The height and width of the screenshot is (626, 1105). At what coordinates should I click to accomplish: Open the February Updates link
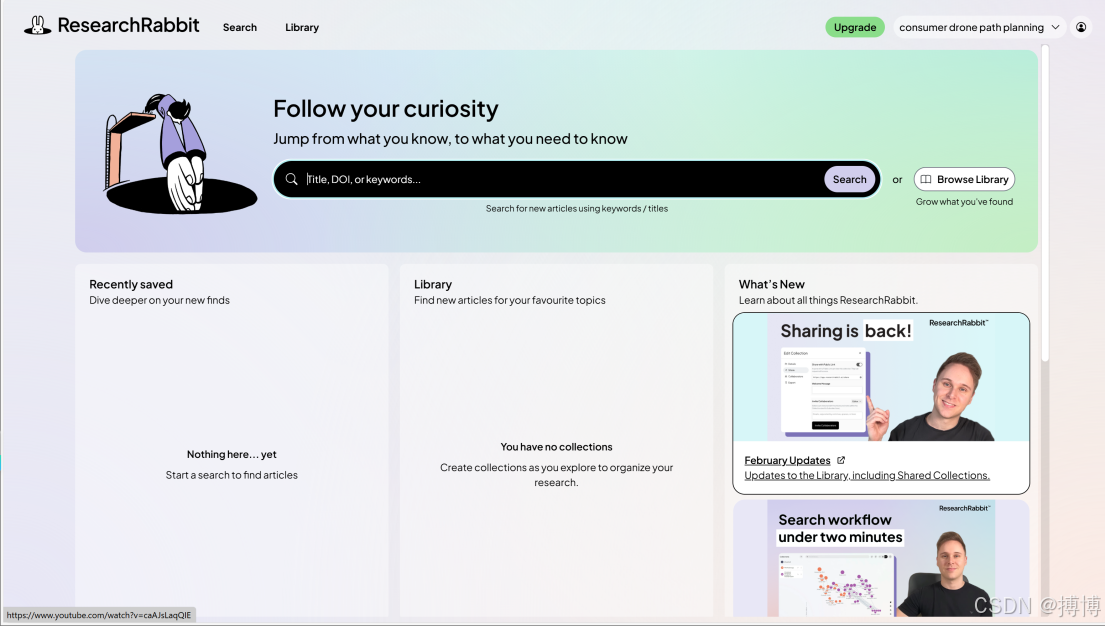coord(787,460)
